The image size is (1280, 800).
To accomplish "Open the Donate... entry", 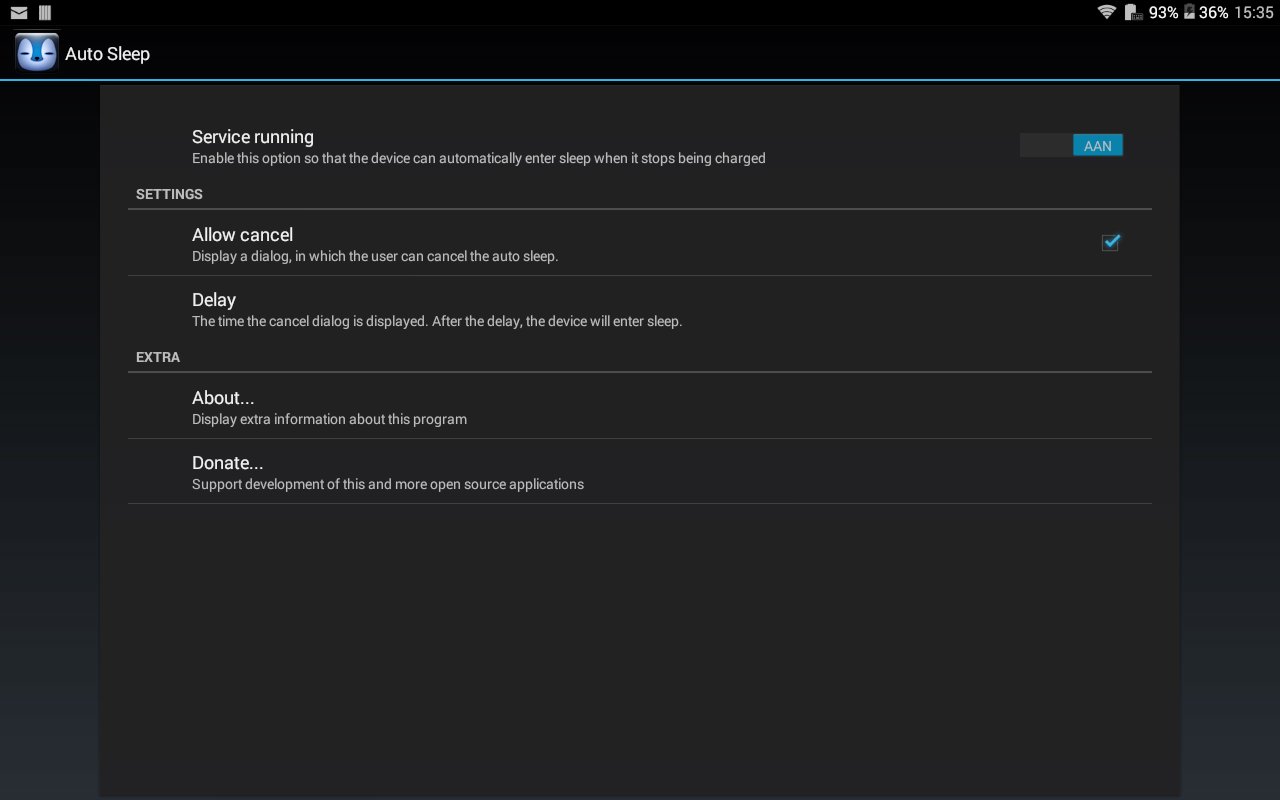I will coord(640,471).
